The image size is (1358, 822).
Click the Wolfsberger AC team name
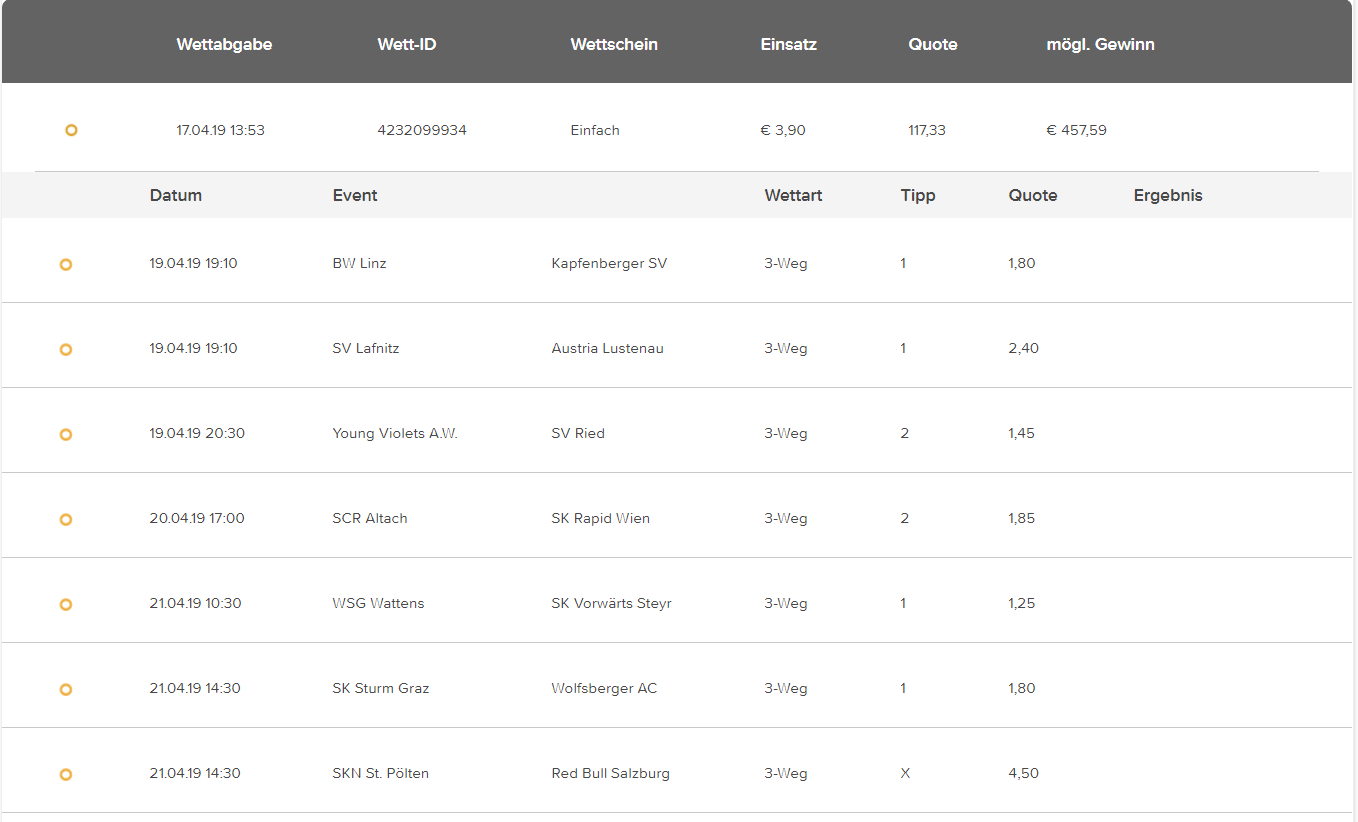click(x=604, y=688)
